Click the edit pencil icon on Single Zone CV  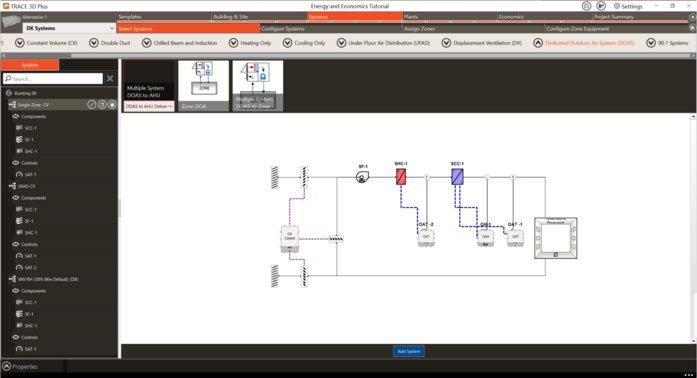(92, 105)
